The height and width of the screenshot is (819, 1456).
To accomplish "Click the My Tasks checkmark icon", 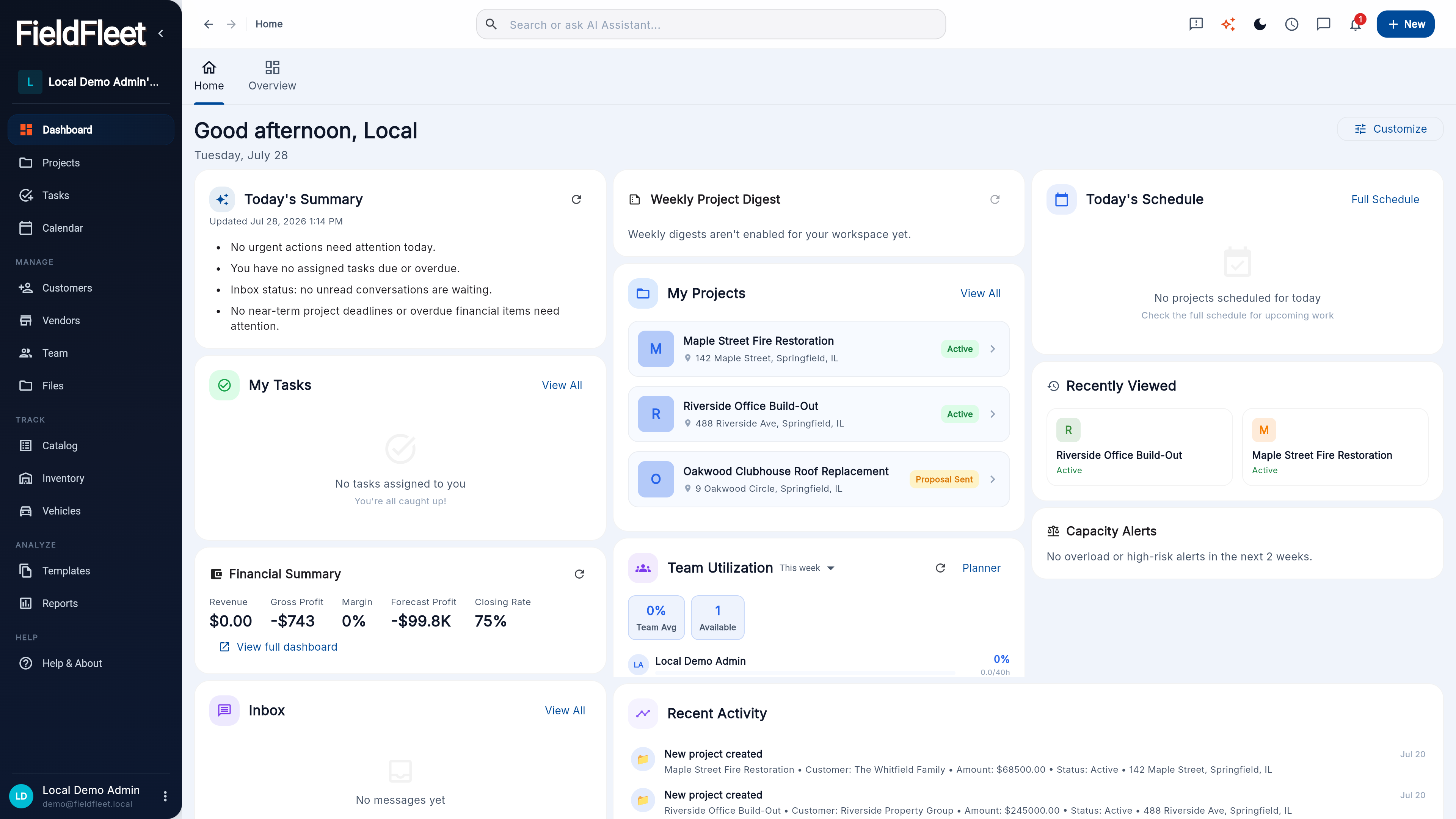I will point(224,386).
